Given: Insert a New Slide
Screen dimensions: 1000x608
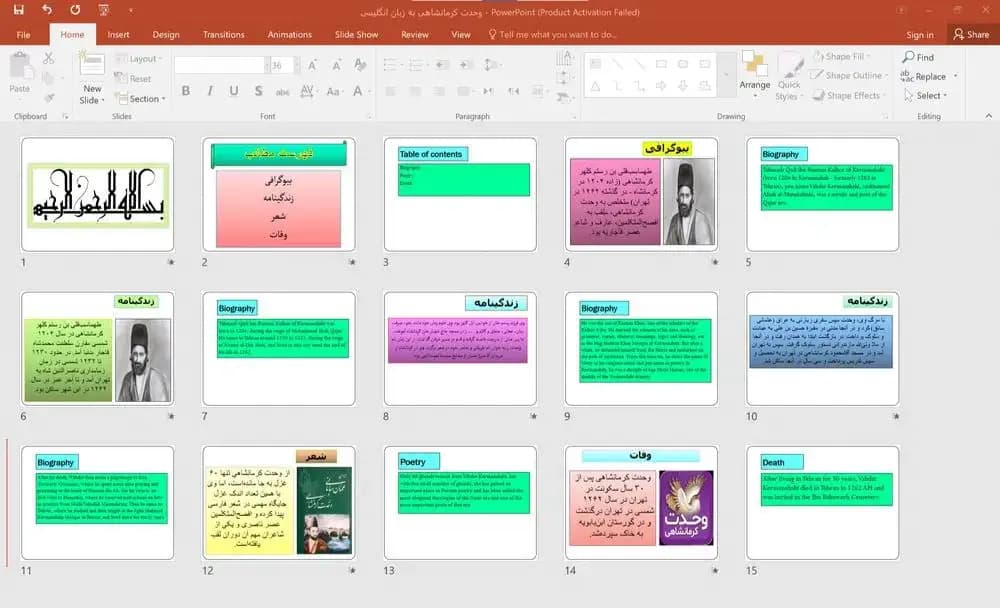Looking at the screenshot, I should coord(92,78).
